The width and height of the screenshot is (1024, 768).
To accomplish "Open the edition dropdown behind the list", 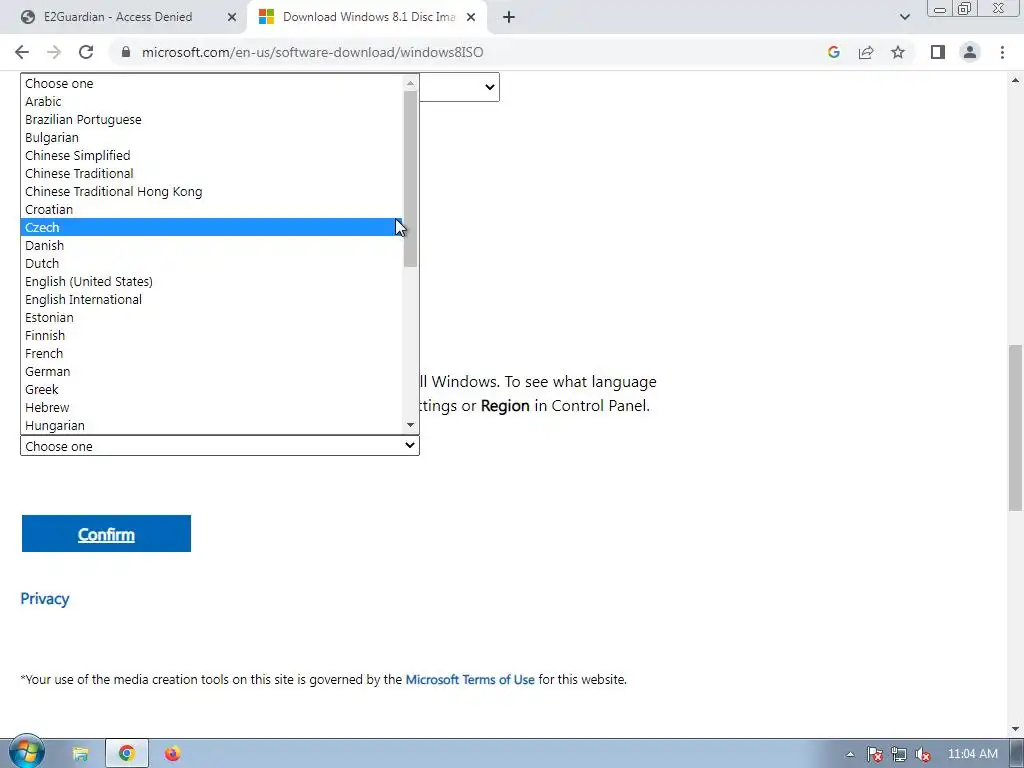I will click(460, 87).
